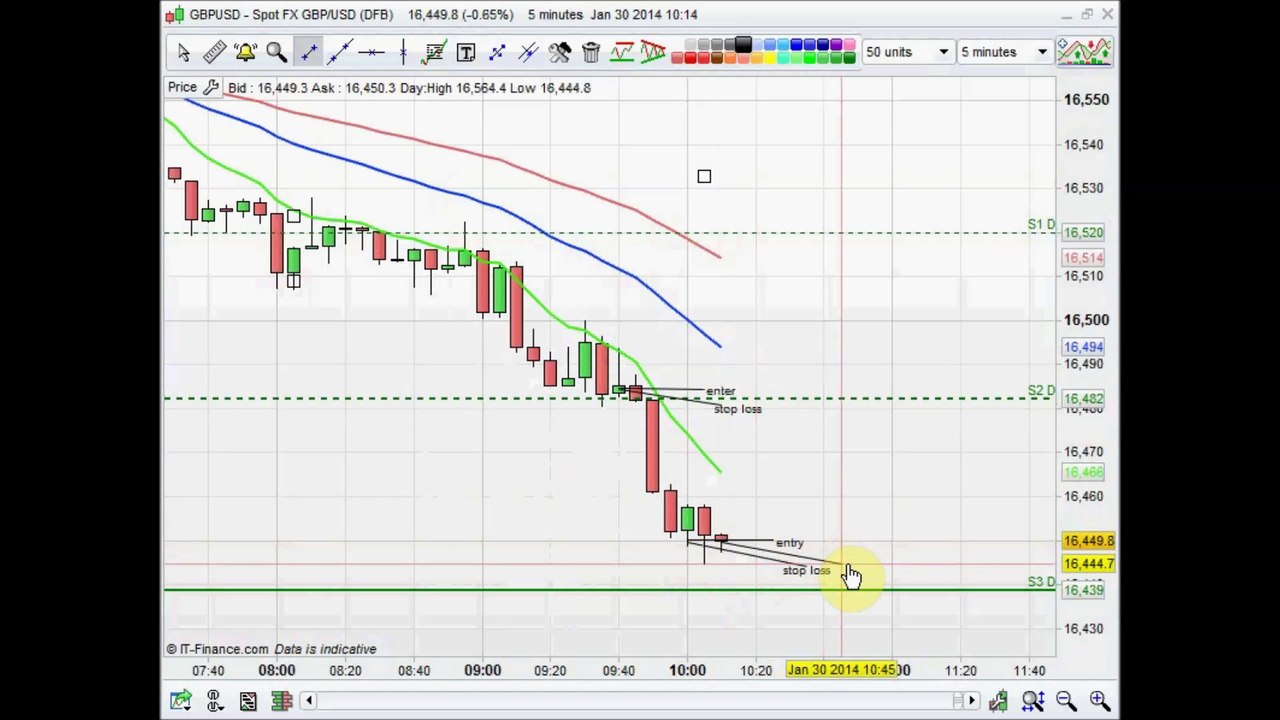Select the ruler measurement tool
Viewport: 1280px width, 720px height.
tap(214, 52)
